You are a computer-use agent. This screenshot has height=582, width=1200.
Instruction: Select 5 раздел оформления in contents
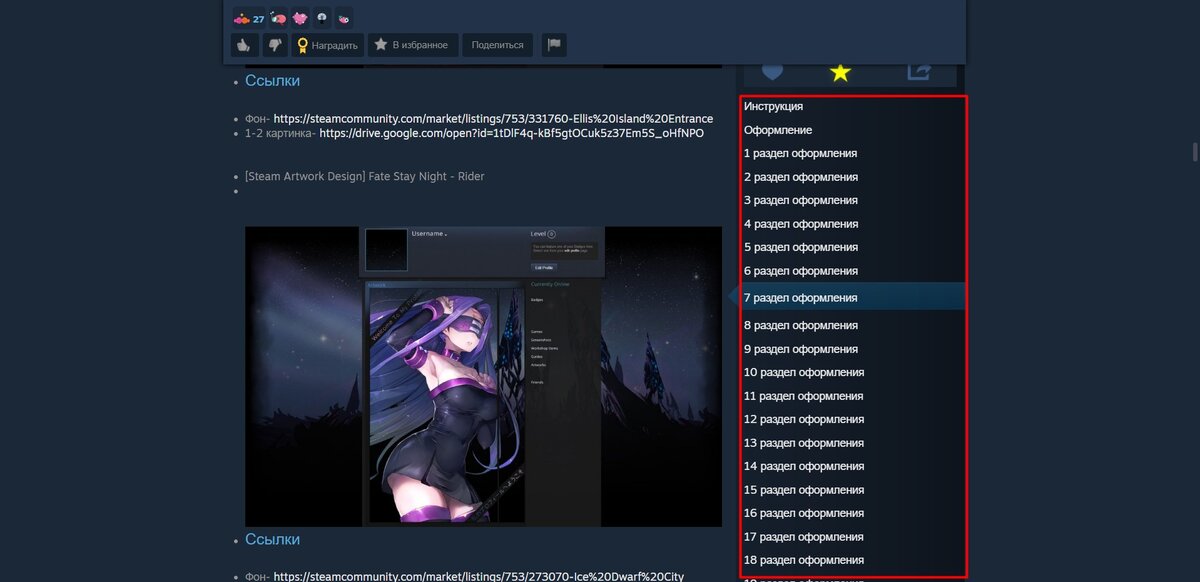point(800,247)
